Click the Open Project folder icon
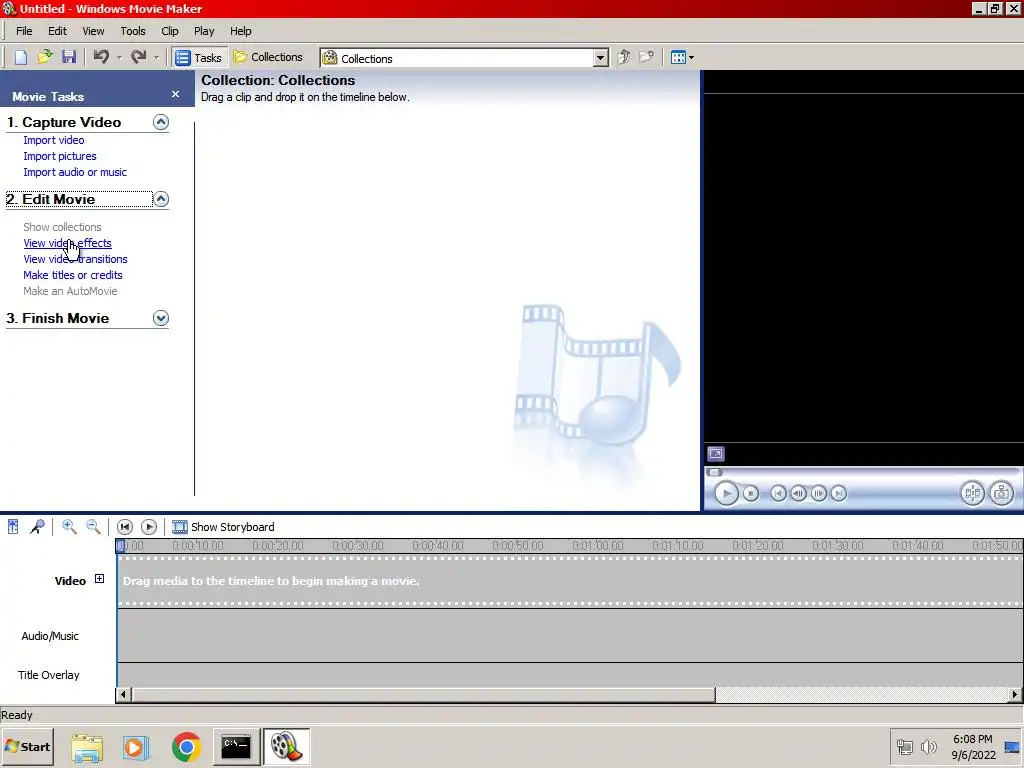Viewport: 1024px width, 768px height. point(45,57)
